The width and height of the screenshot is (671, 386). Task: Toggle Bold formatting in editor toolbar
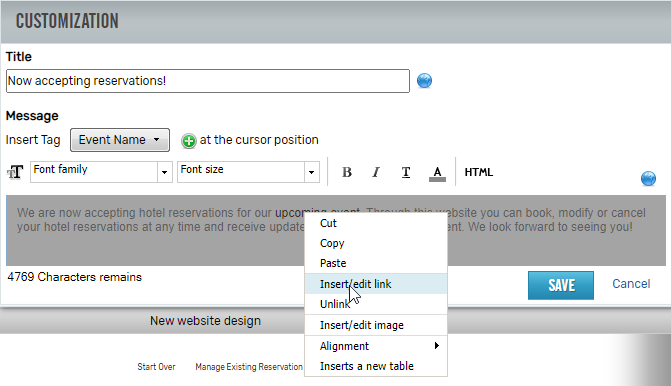(347, 172)
